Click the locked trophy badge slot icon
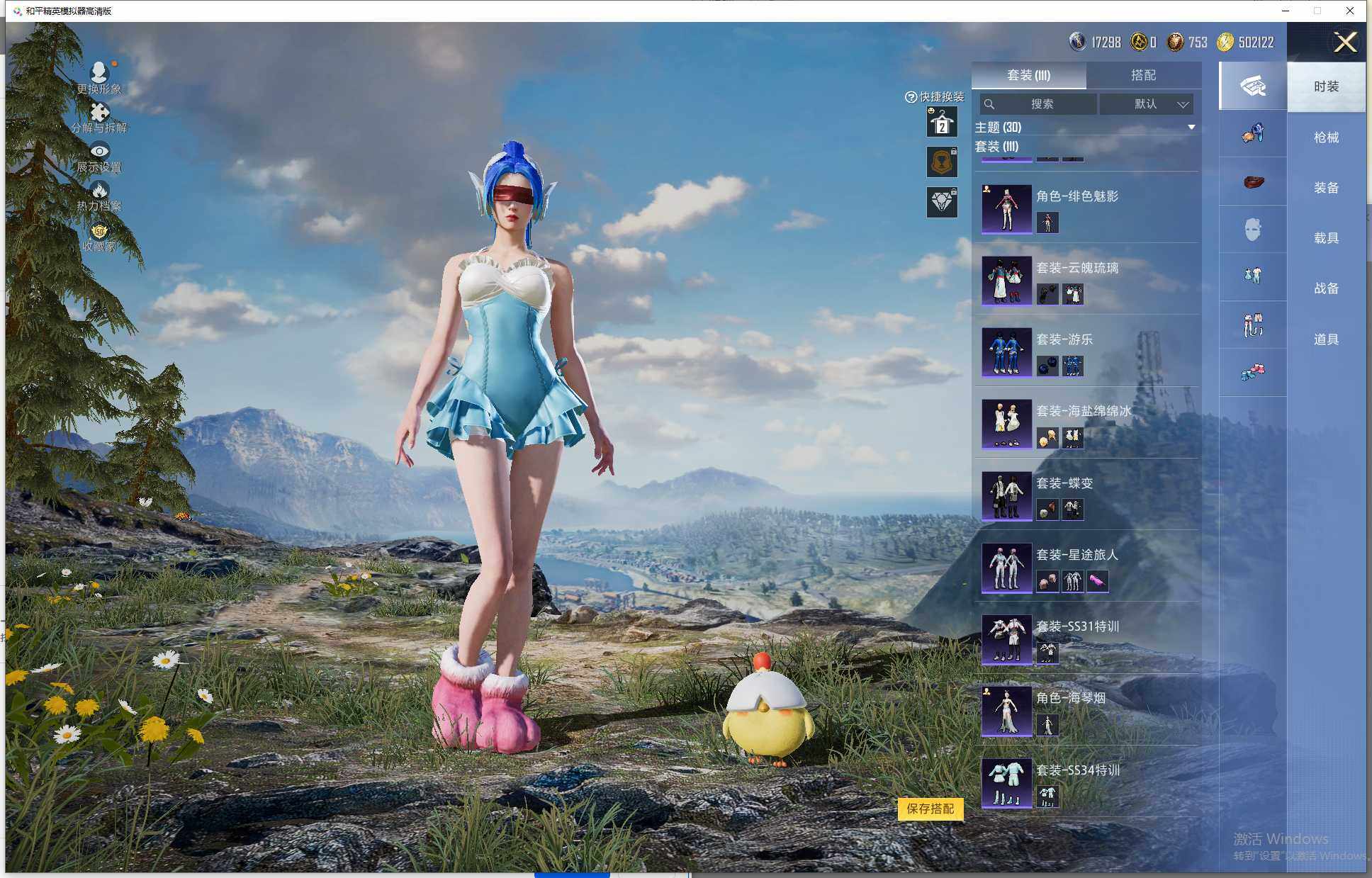 click(942, 162)
